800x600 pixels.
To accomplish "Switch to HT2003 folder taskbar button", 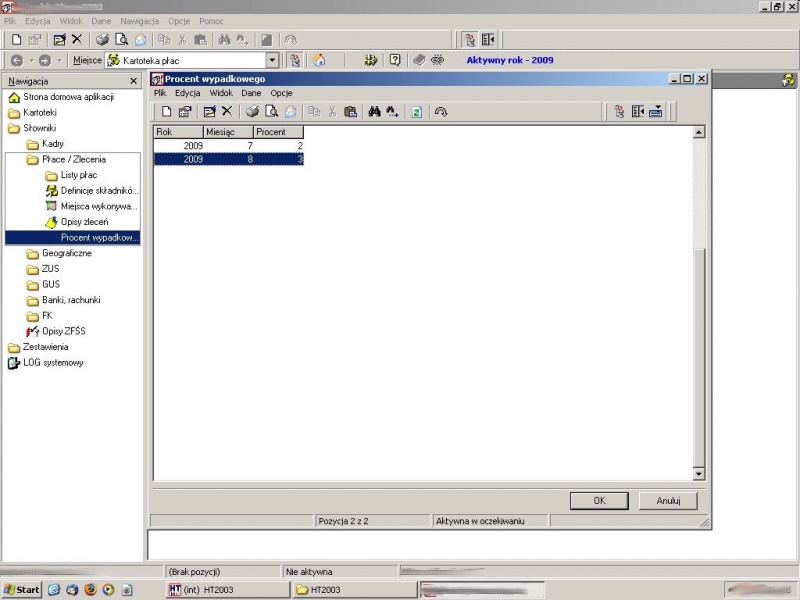I will pos(354,590).
